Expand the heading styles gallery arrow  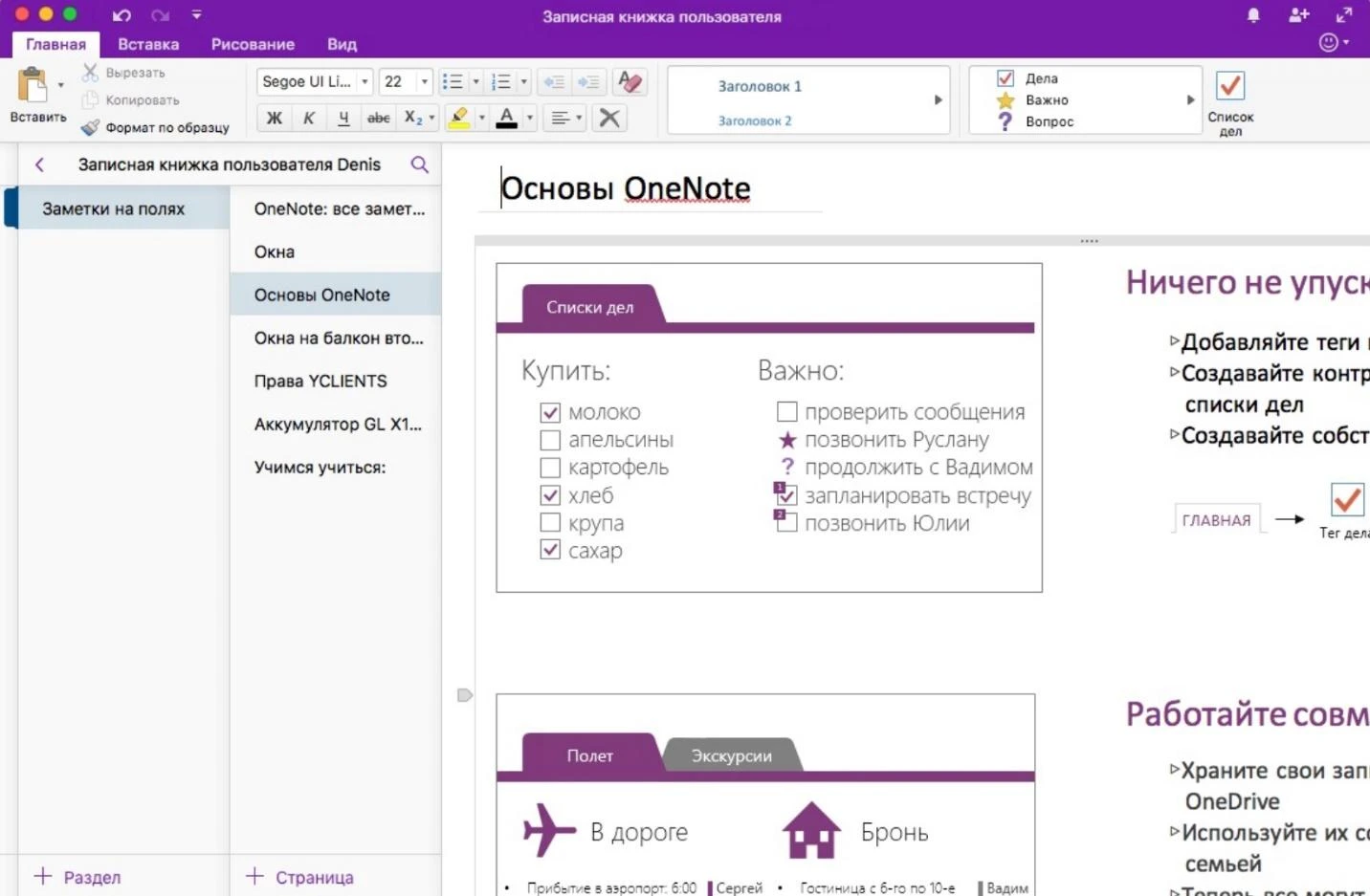pyautogui.click(x=939, y=99)
